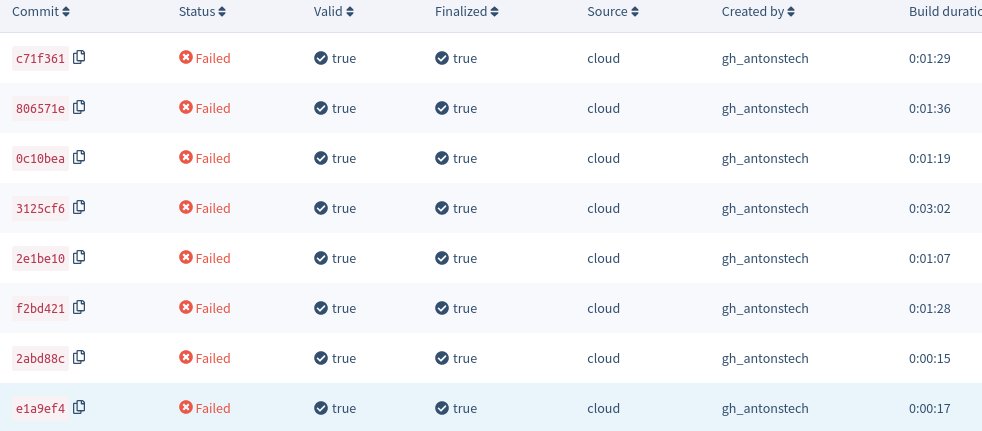
Task: Click the Failed status icon for 2e1be10
Action: (x=186, y=257)
